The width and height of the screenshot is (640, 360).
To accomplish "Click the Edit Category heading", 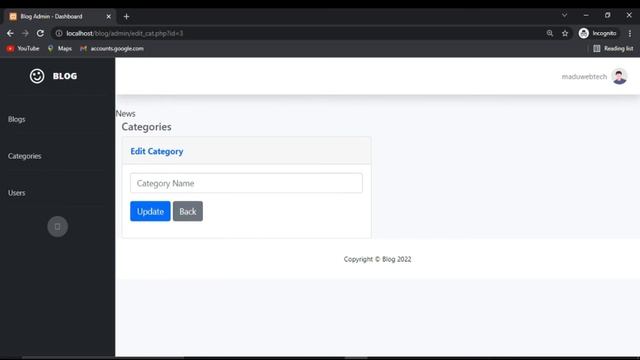I will tap(157, 151).
